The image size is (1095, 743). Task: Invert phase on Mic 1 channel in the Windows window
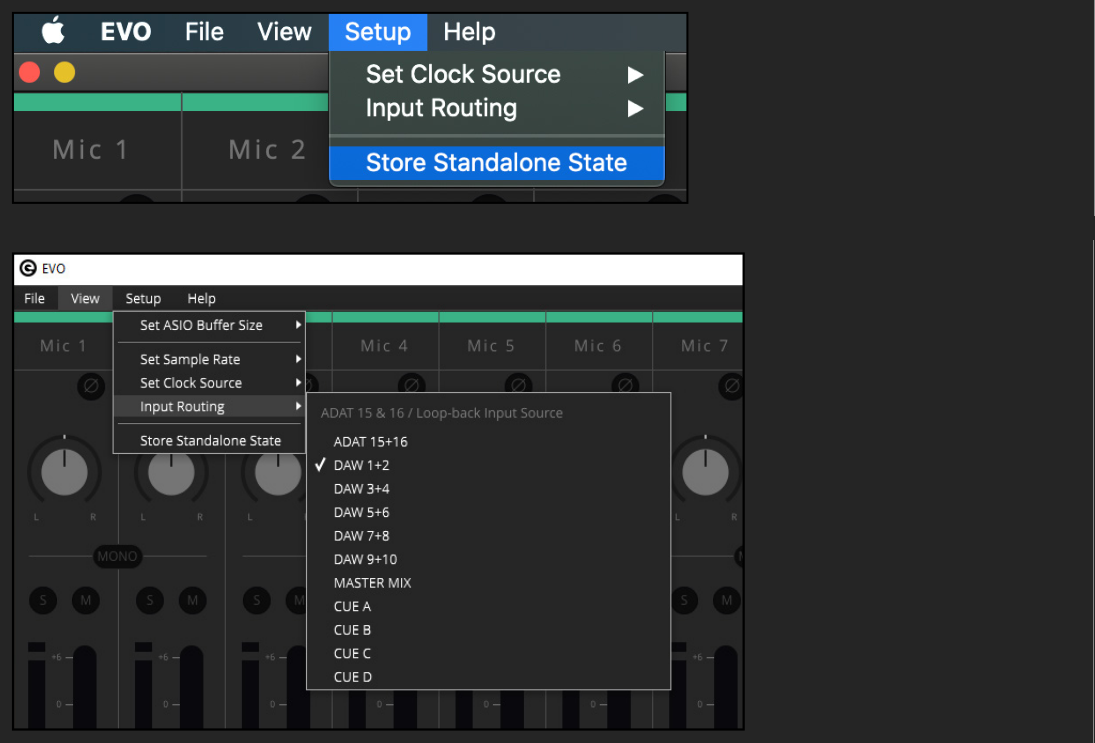click(x=91, y=385)
